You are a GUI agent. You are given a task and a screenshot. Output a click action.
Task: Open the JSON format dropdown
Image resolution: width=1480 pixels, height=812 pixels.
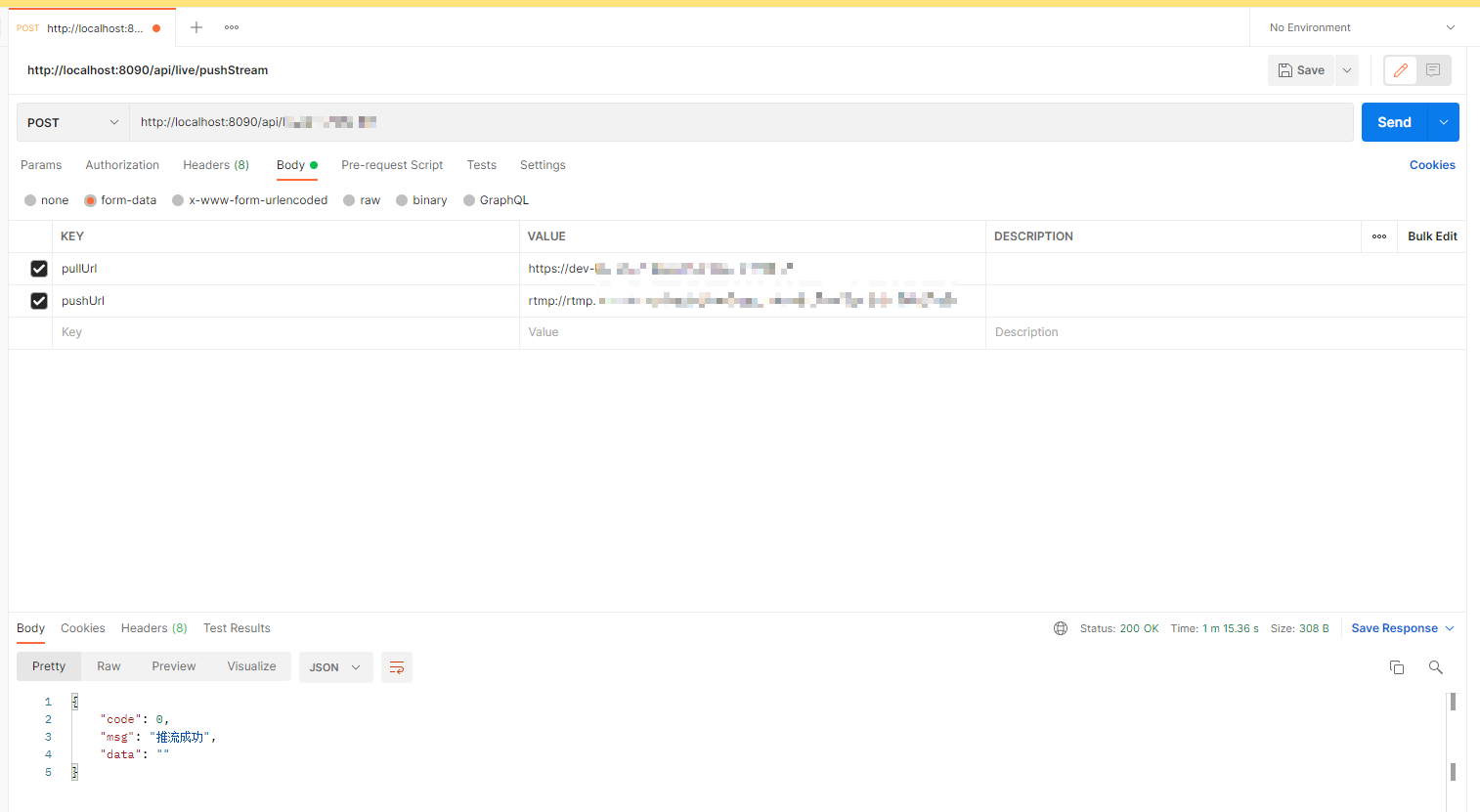click(335, 667)
